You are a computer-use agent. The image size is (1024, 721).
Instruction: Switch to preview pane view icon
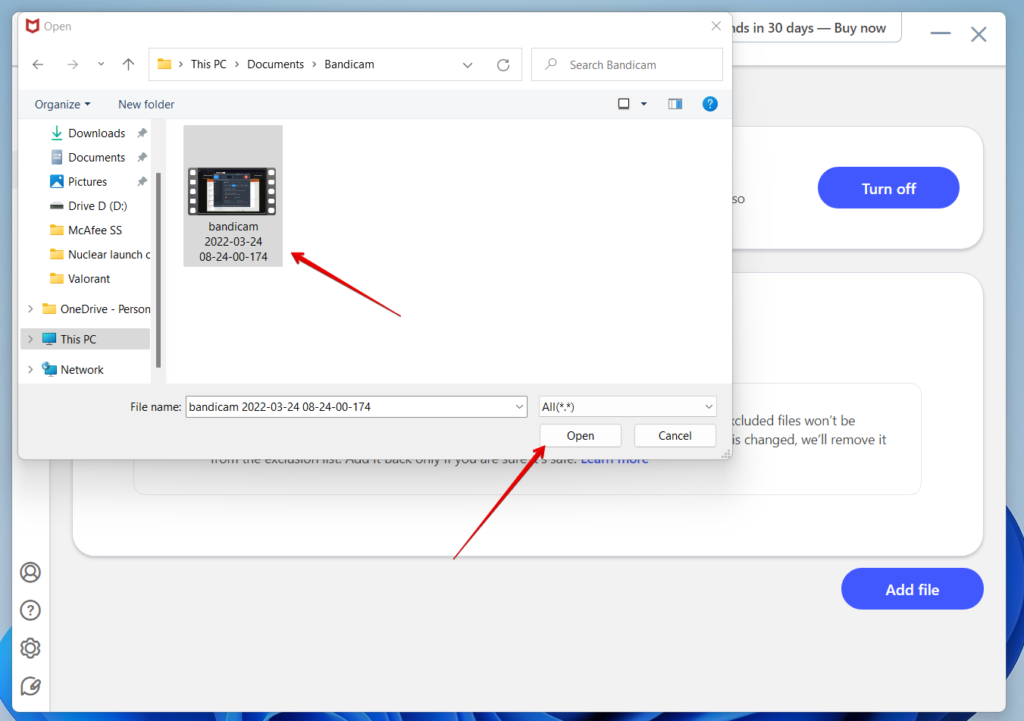[x=674, y=103]
